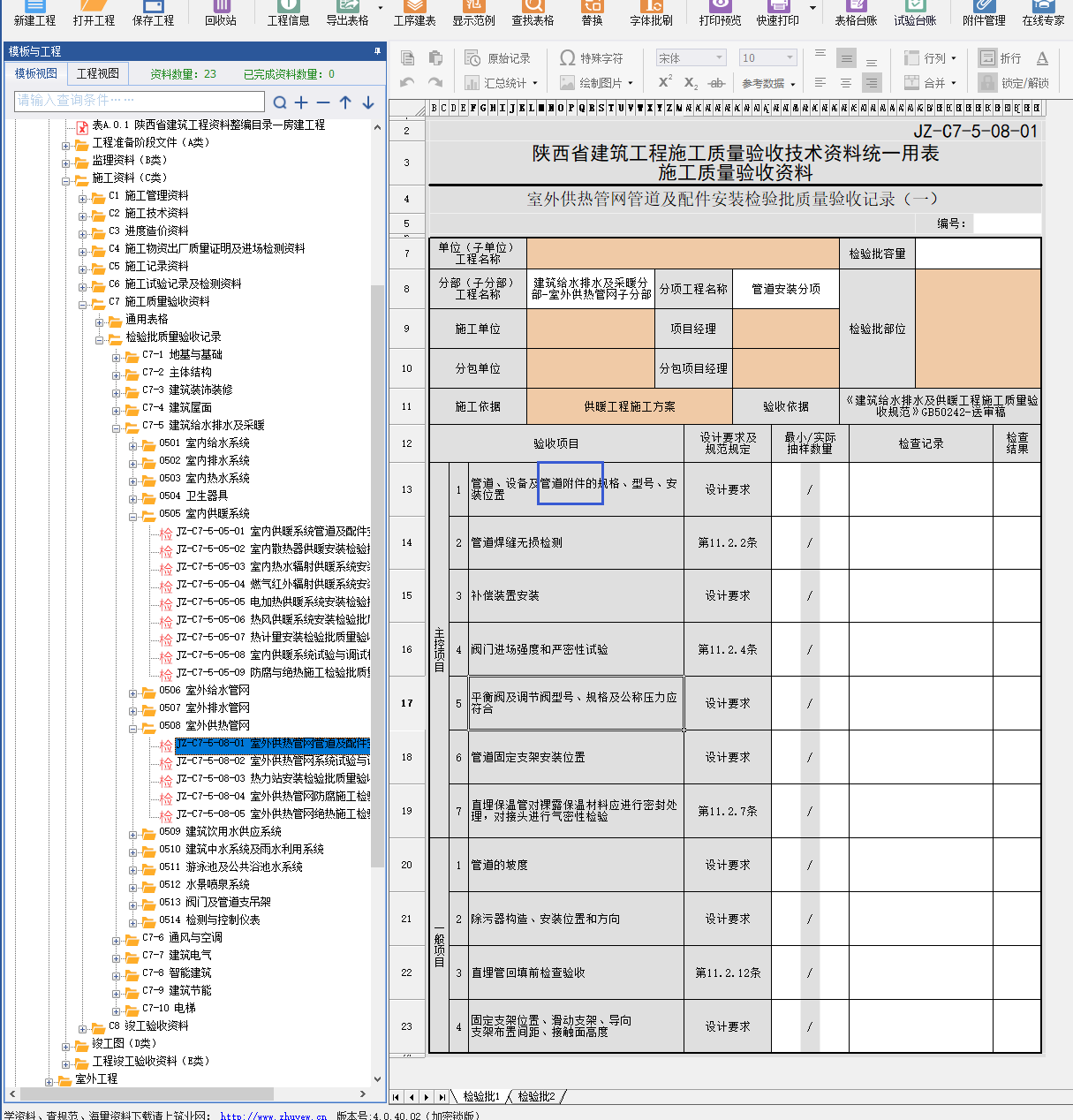Open the 表格台账 ledger
This screenshot has height=1120, width=1073.
(x=856, y=13)
